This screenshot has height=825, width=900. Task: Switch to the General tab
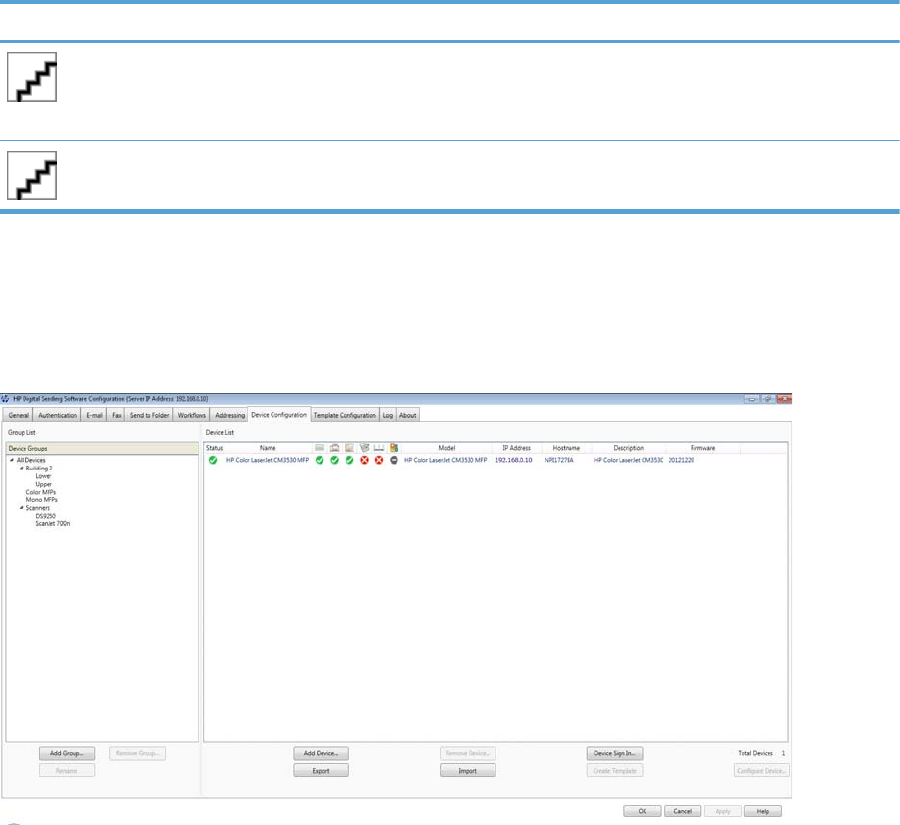(18, 415)
